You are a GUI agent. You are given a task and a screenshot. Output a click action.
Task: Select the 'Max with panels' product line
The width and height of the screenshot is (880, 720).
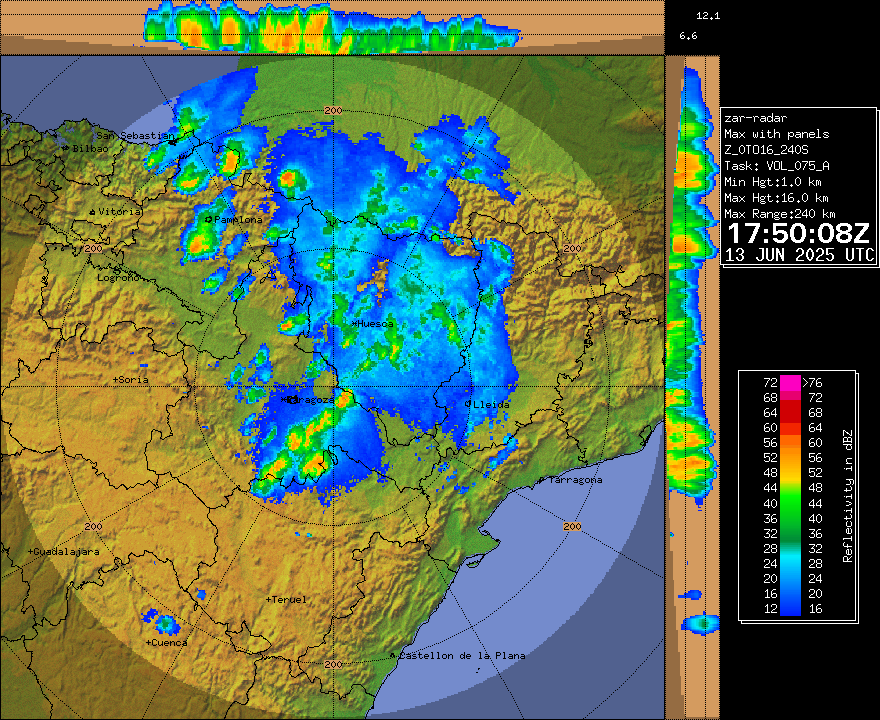click(x=777, y=134)
